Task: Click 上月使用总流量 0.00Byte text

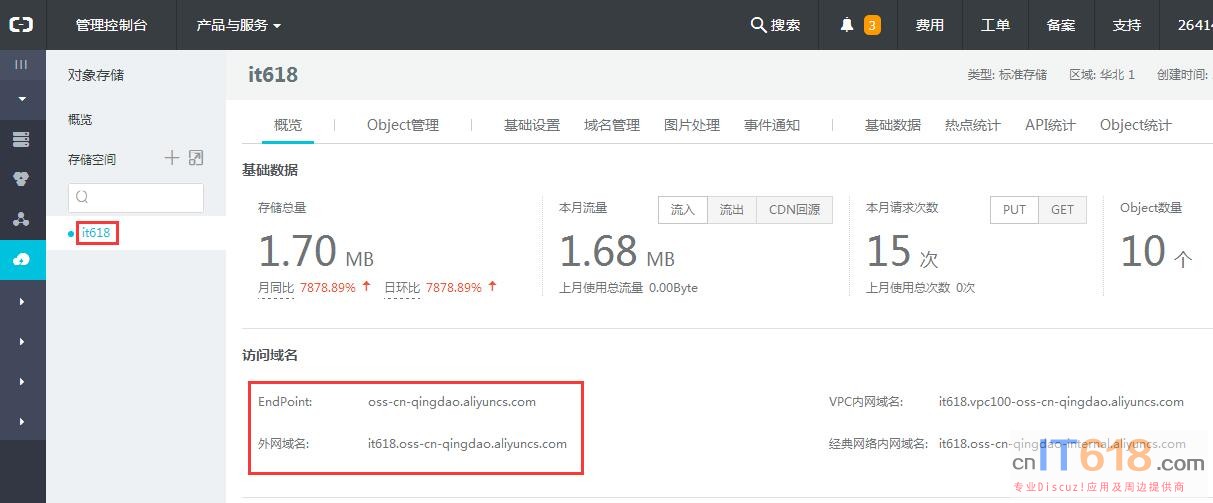Action: point(628,288)
